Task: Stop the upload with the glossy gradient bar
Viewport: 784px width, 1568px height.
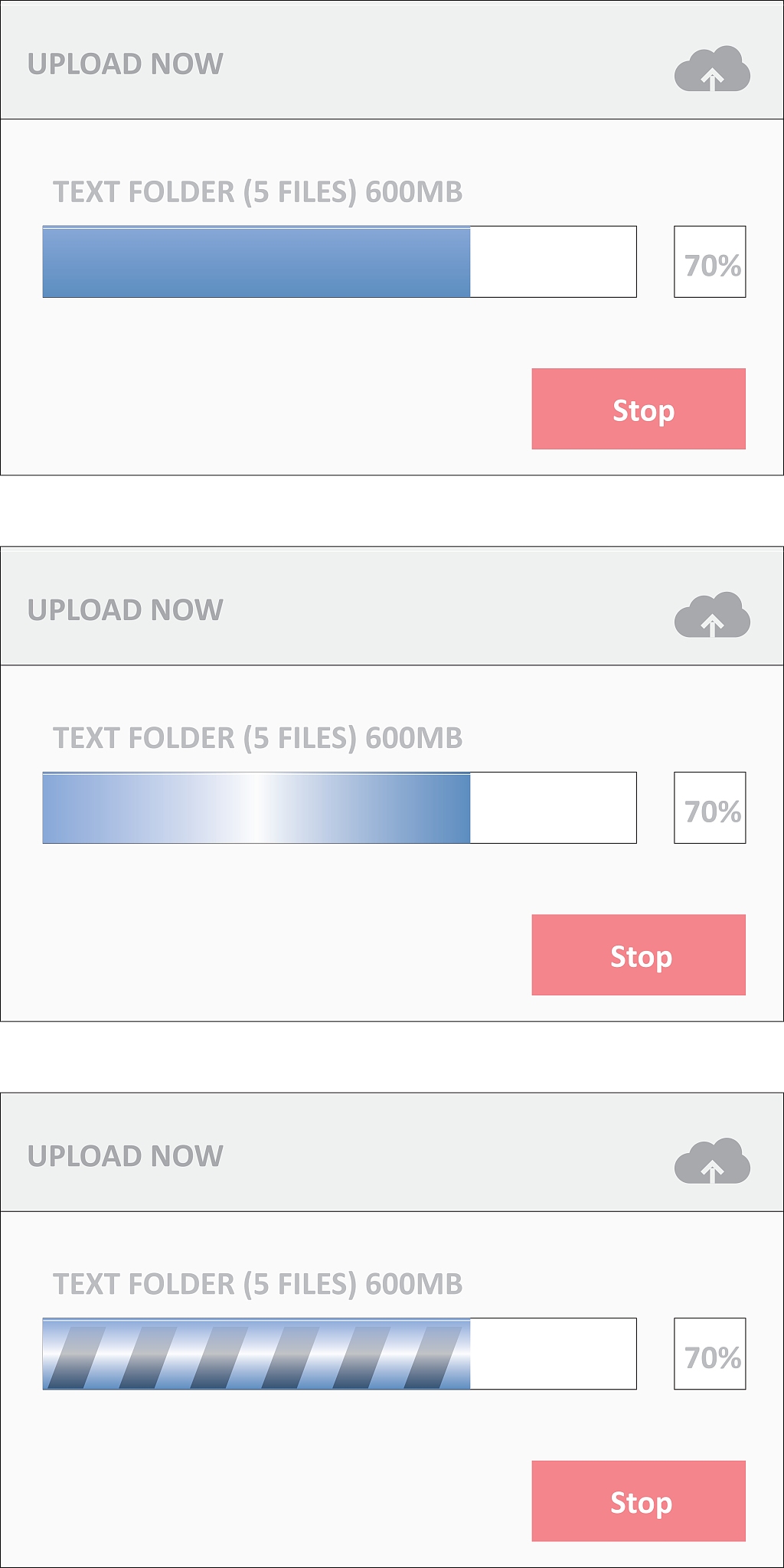Action: point(639,955)
